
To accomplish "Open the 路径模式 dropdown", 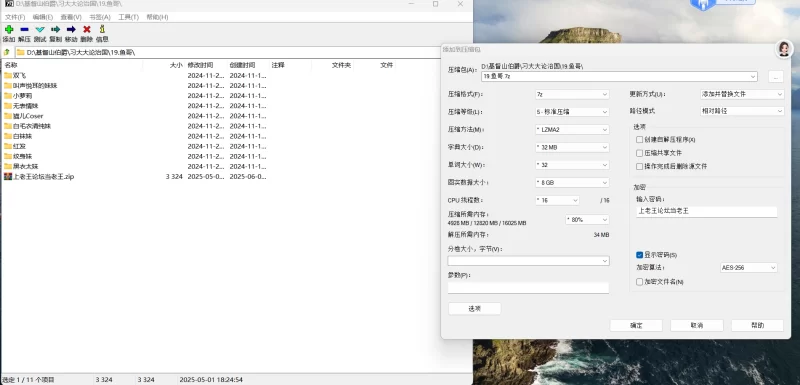I will (742, 111).
